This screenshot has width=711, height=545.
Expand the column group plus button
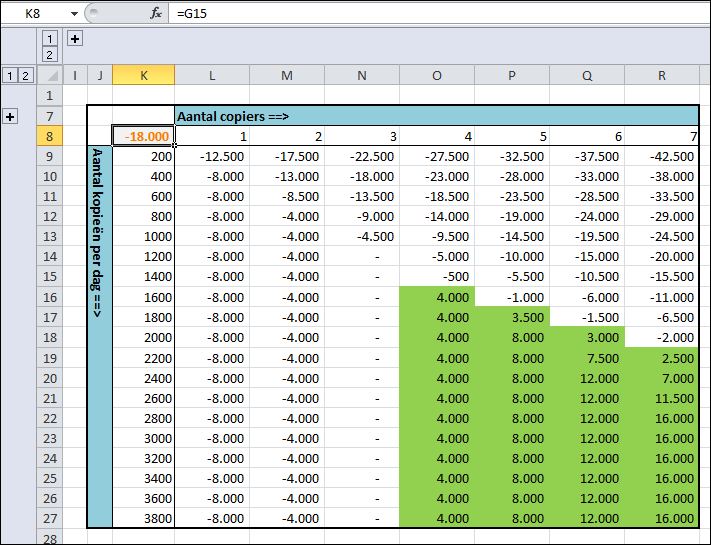[75, 39]
